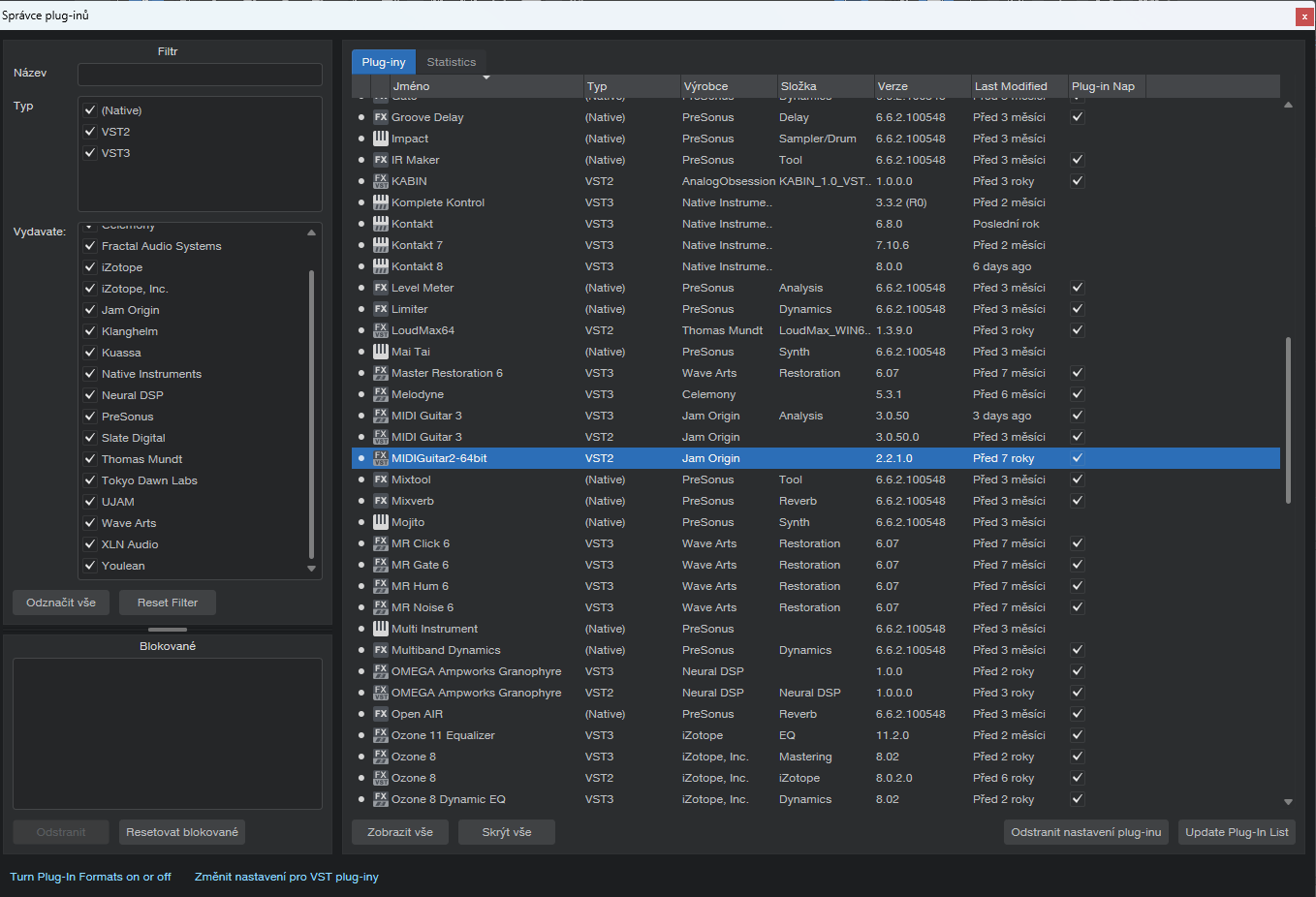Screen dimensions: 1316x897
Task: Click the Název filter text field
Action: 200,75
